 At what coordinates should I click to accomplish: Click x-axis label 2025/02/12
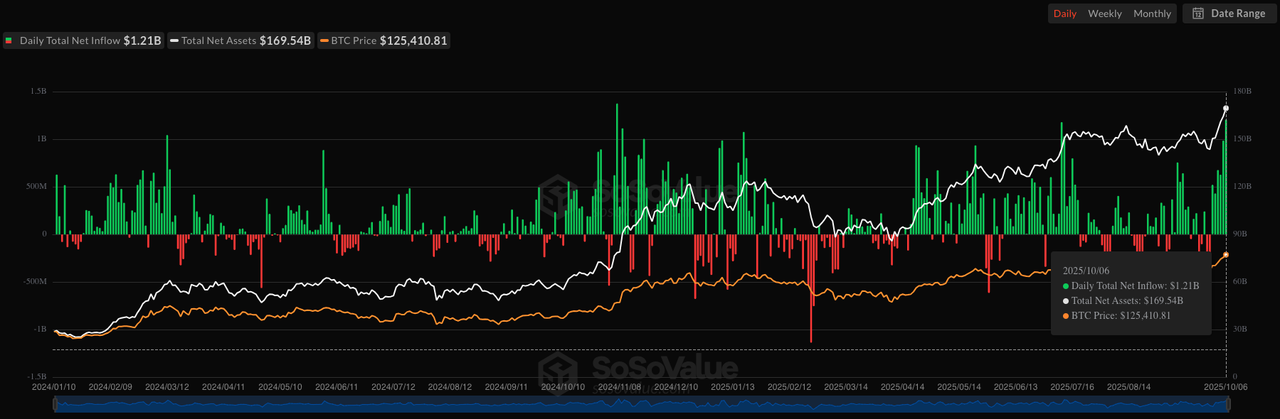(x=789, y=386)
